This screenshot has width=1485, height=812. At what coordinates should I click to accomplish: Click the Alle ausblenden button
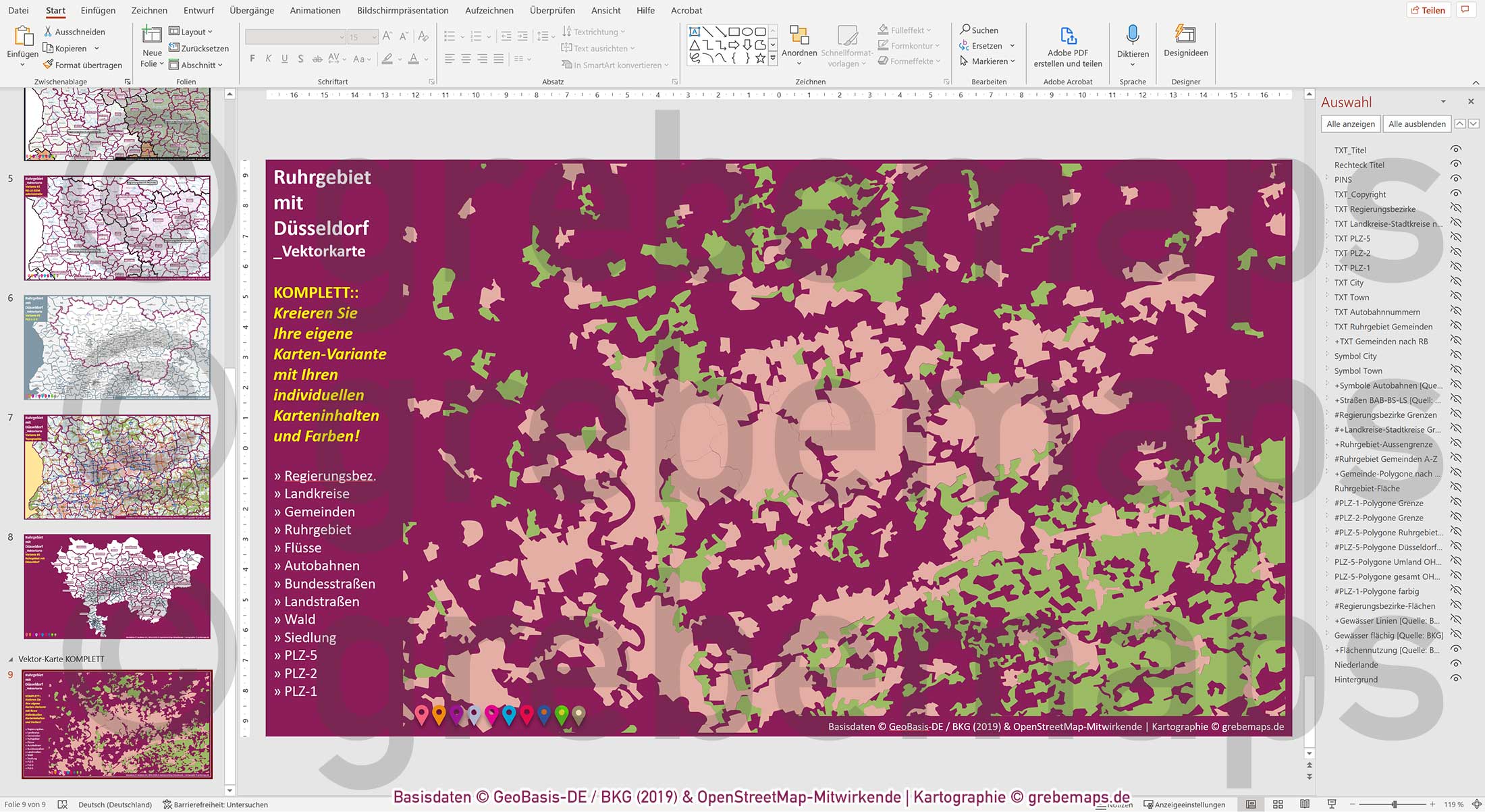pyautogui.click(x=1416, y=124)
